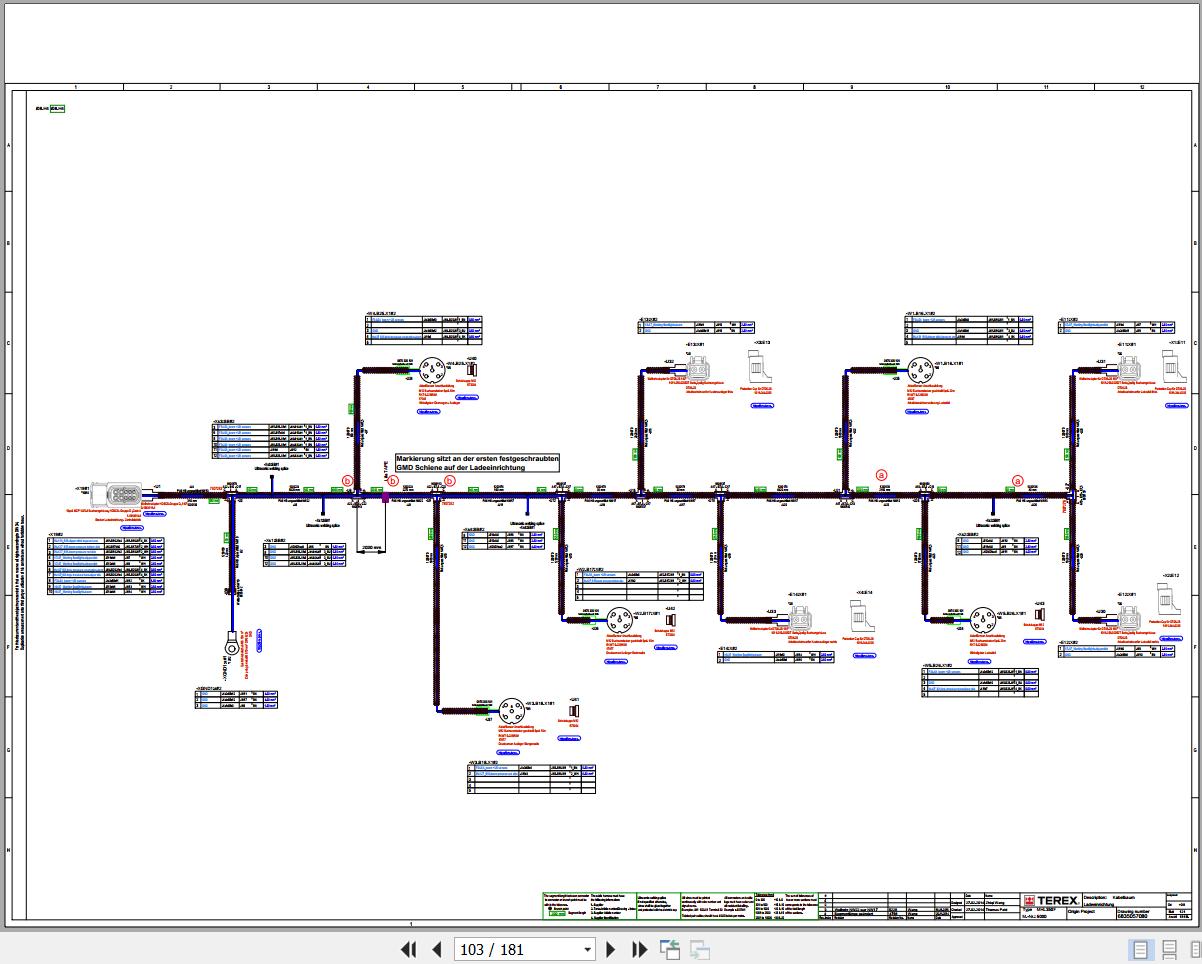1202x964 pixels.
Task: Enable single page view mode
Action: pos(1139,949)
